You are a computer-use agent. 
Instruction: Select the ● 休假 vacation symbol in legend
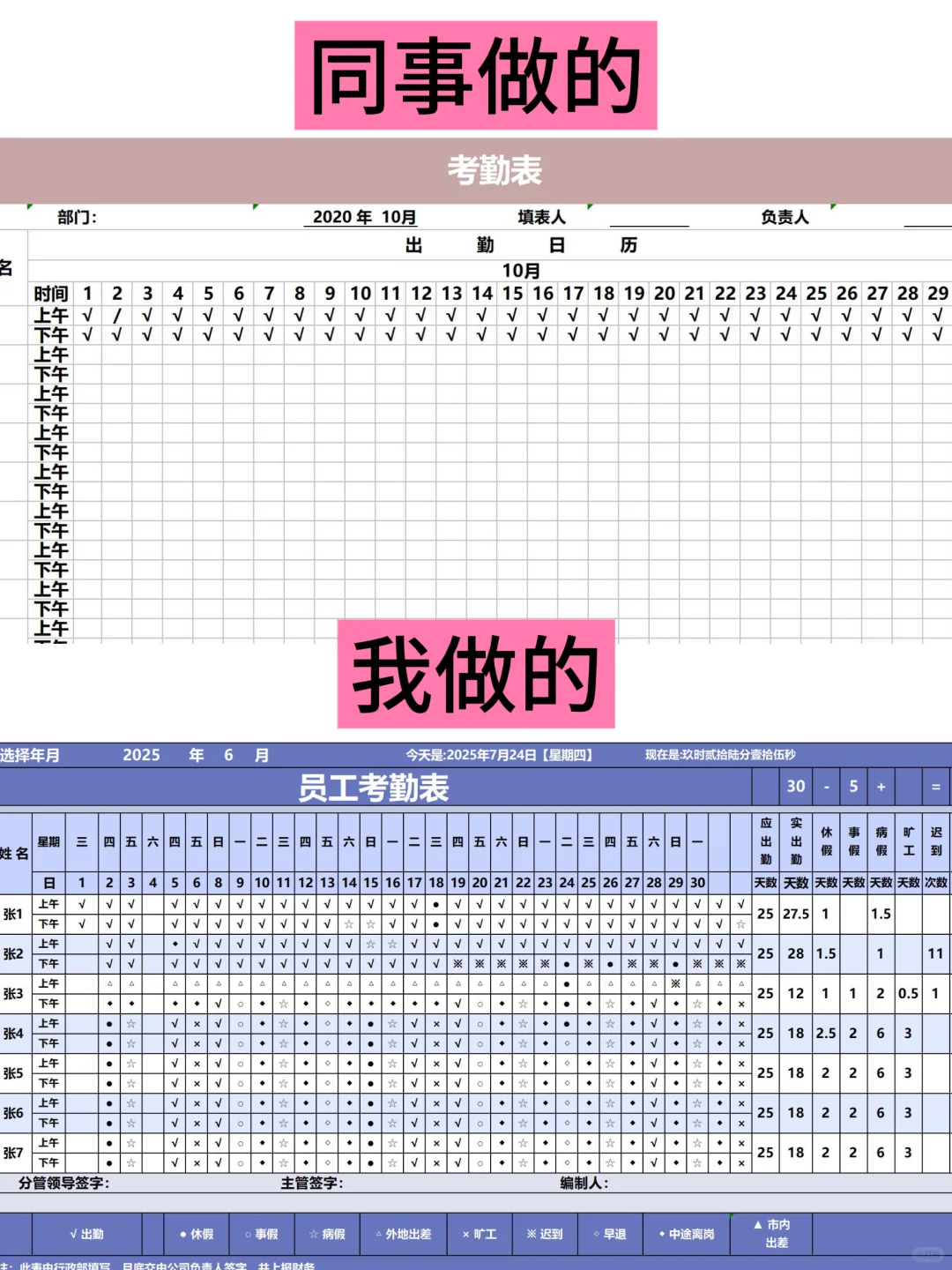[x=196, y=1234]
